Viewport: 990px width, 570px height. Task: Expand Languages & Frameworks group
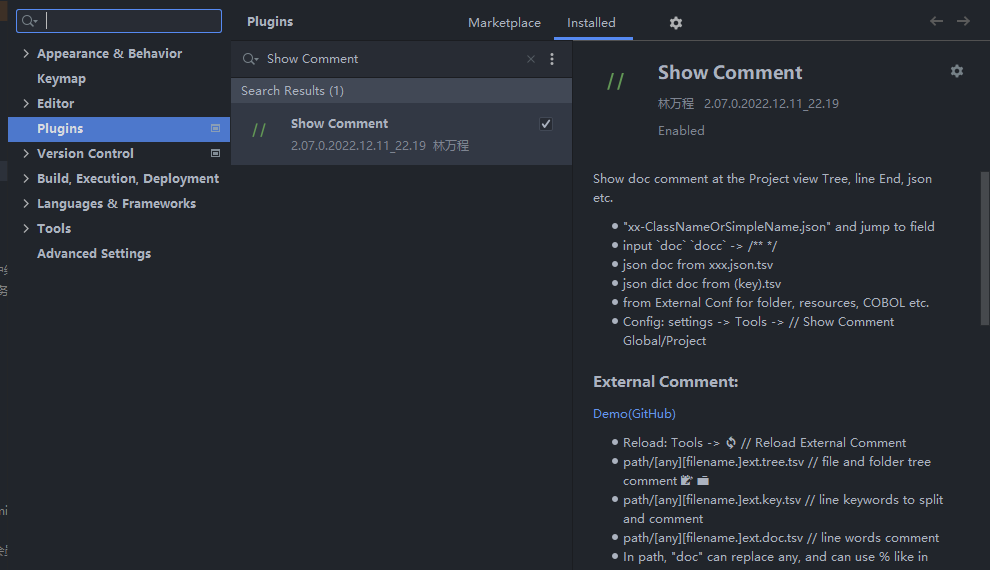26,203
